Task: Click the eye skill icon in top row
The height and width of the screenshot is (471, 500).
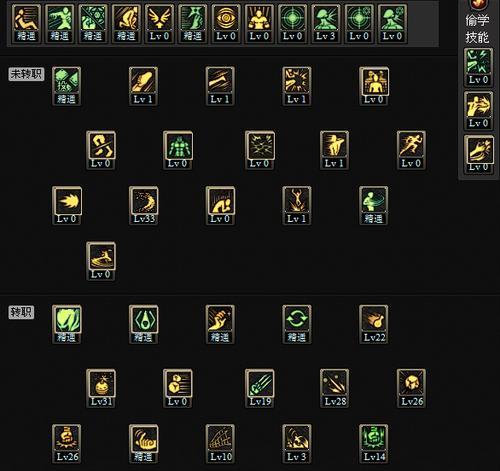Action: 226,24
